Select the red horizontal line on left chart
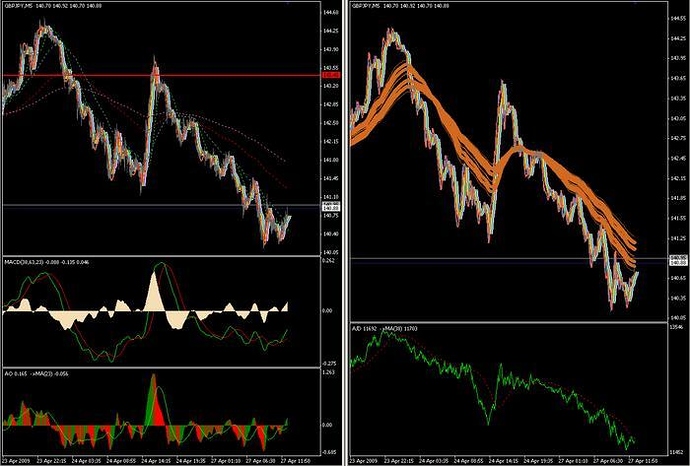This screenshot has width=690, height=466. 162,75
